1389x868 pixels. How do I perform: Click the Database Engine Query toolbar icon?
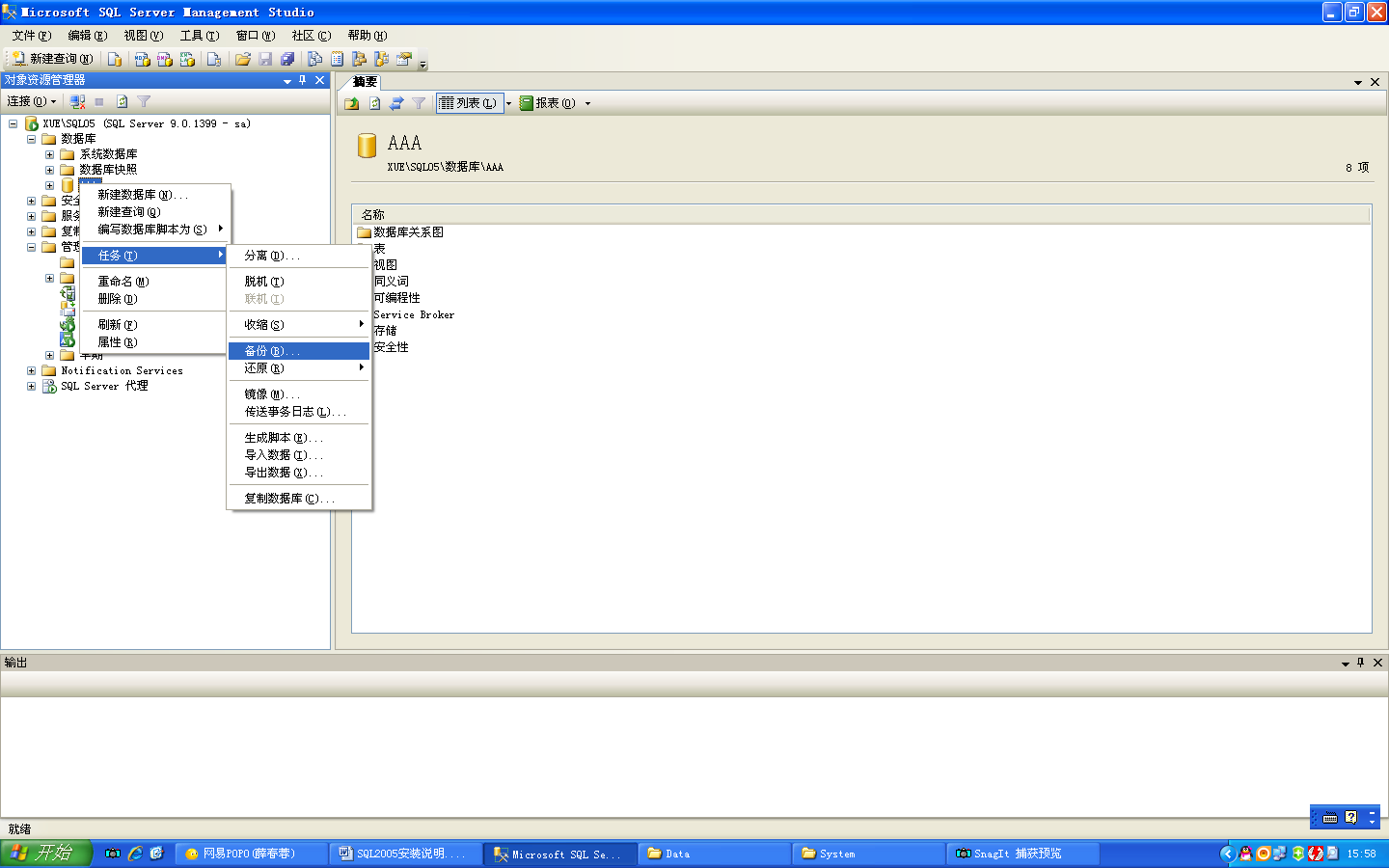tap(115, 59)
